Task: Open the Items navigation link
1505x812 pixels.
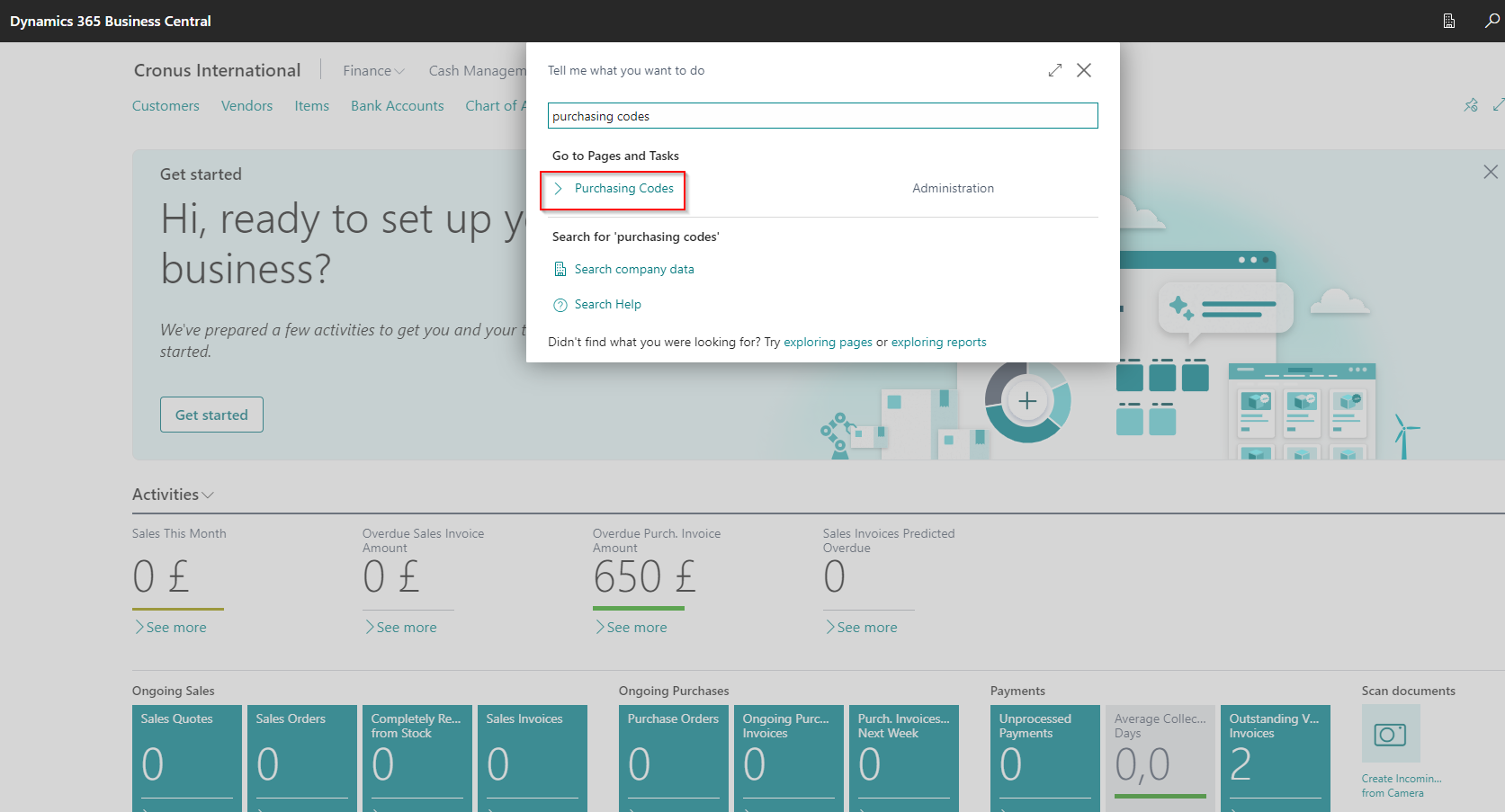Action: pos(311,105)
